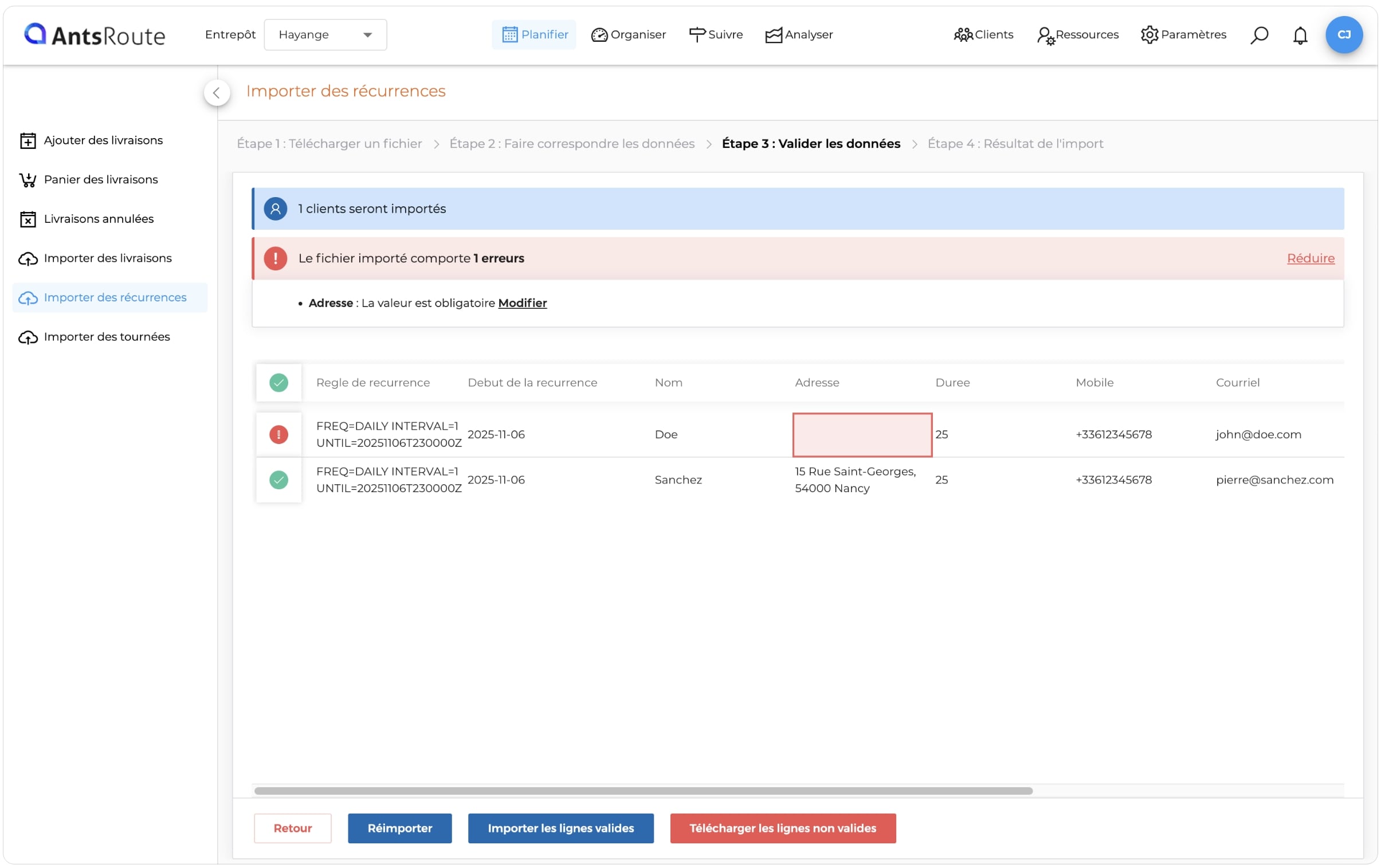This screenshot has height=868, width=1381.
Task: Click the Duree column header
Action: pos(952,382)
